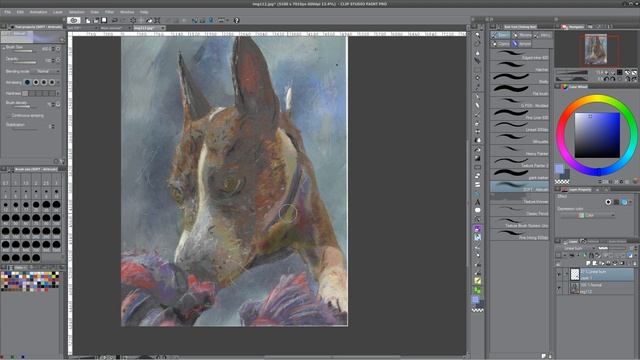Select first anti-aliasing option (none)
640x360 pixels.
[27, 82]
